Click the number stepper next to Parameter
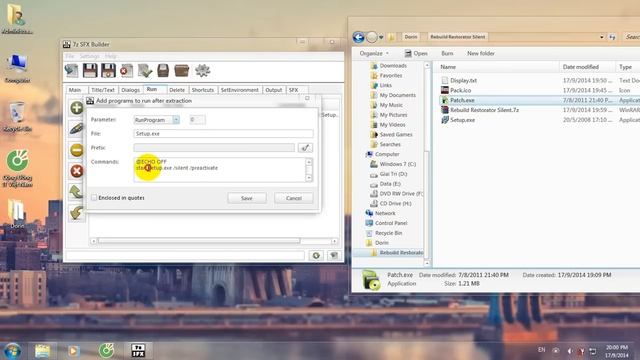This screenshot has width=640, height=360. pyautogui.click(x=197, y=120)
